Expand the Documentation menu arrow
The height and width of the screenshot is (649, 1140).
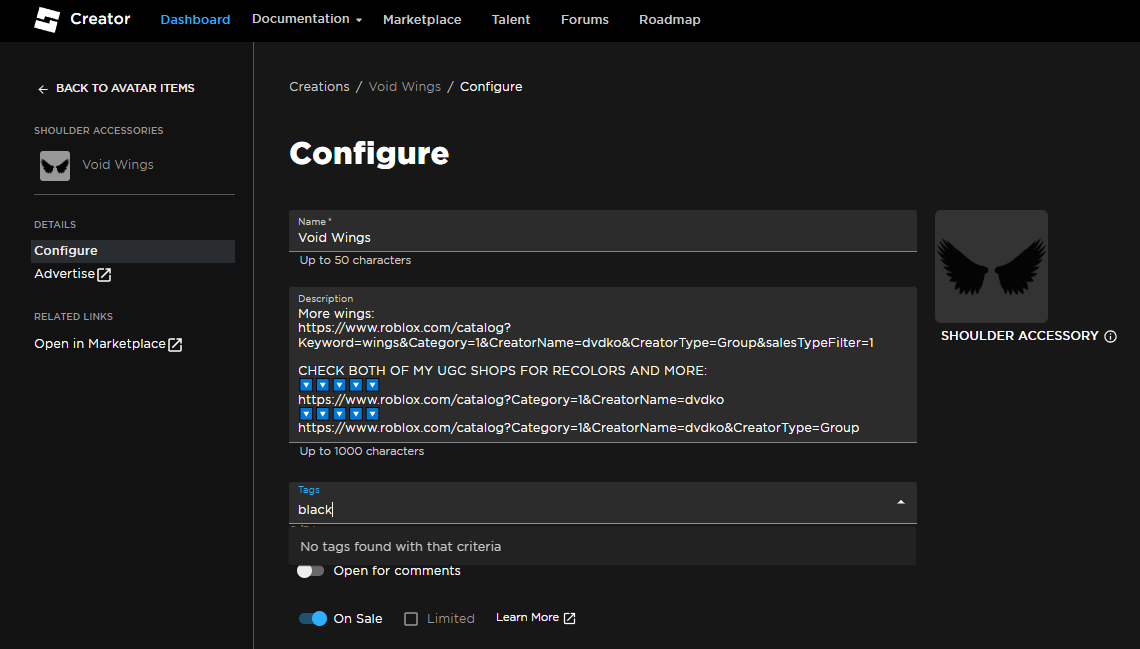(359, 20)
